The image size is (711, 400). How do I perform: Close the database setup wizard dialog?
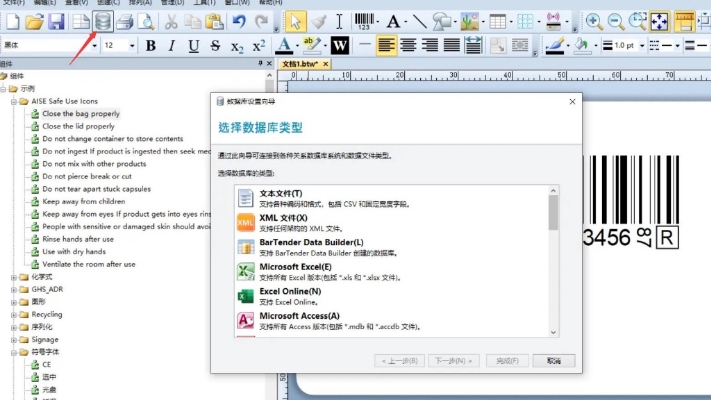[x=572, y=102]
